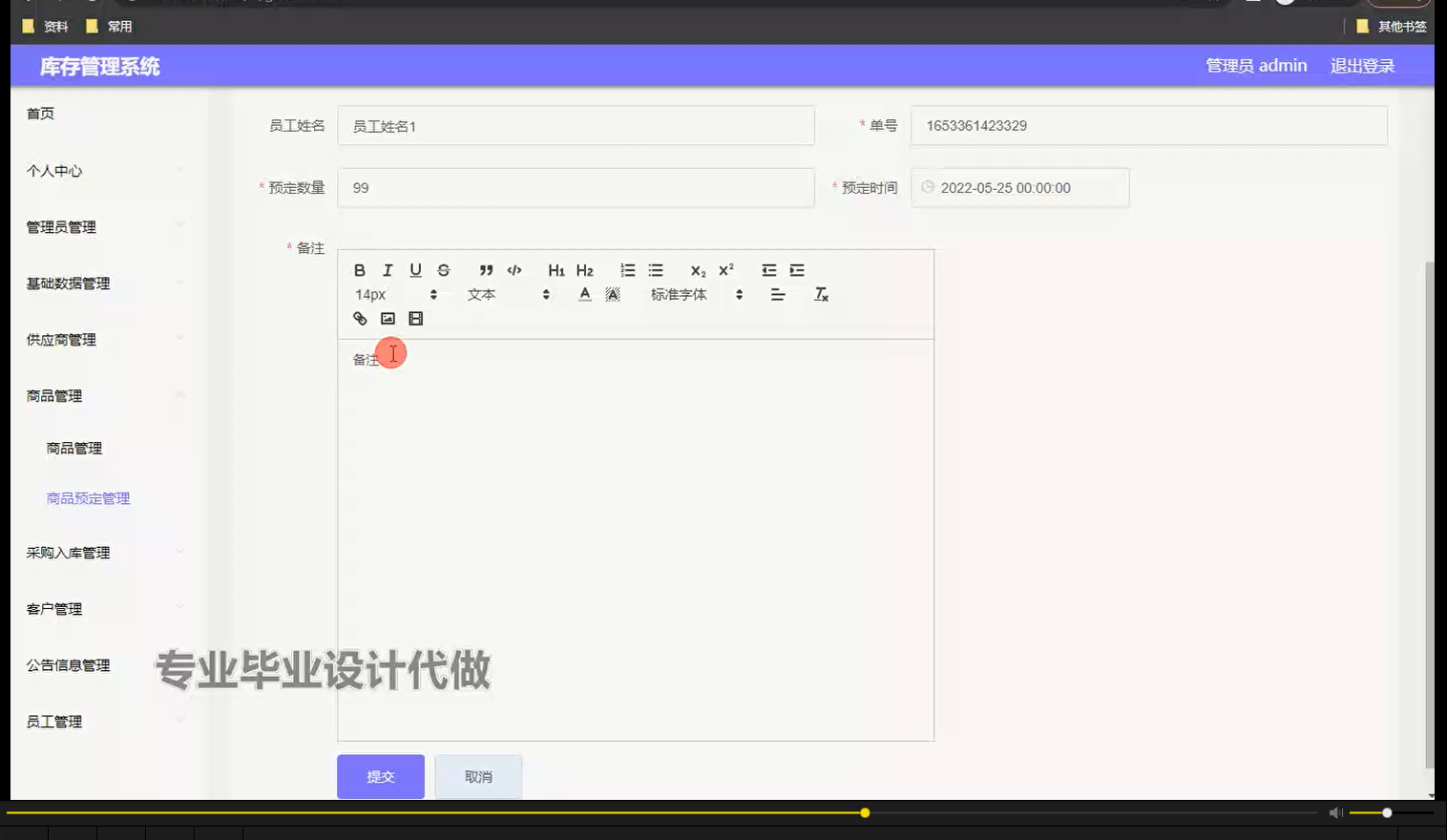Open the 标准字体 font family dropdown

tap(678, 294)
